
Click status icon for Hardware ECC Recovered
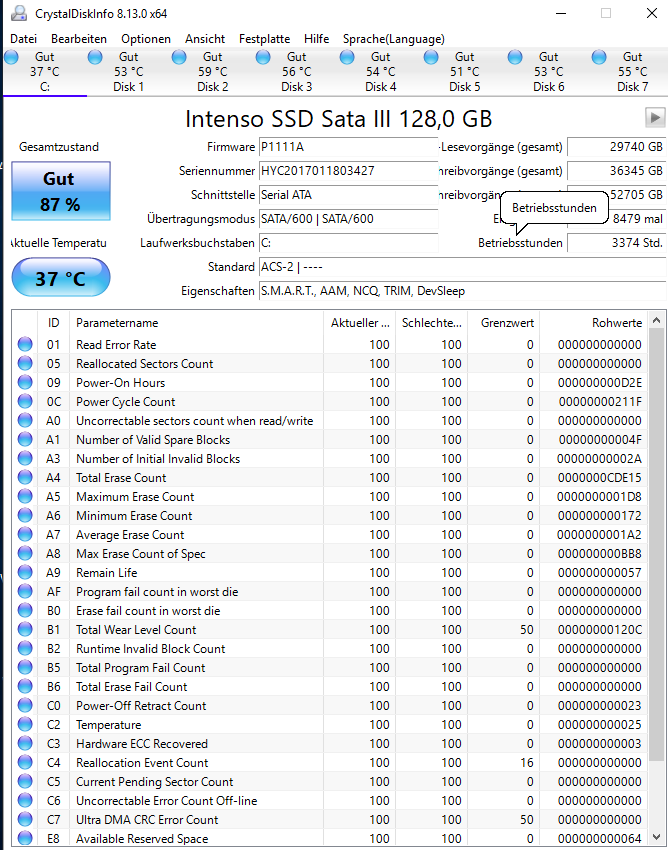click(25, 743)
